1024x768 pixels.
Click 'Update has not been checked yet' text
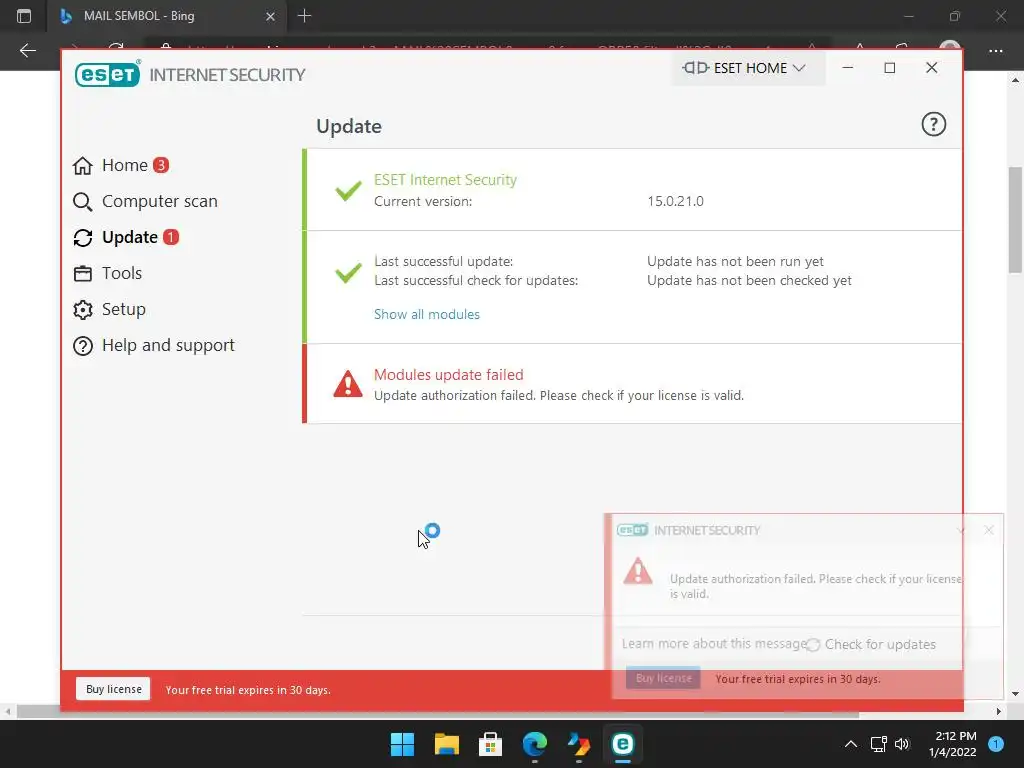[749, 280]
